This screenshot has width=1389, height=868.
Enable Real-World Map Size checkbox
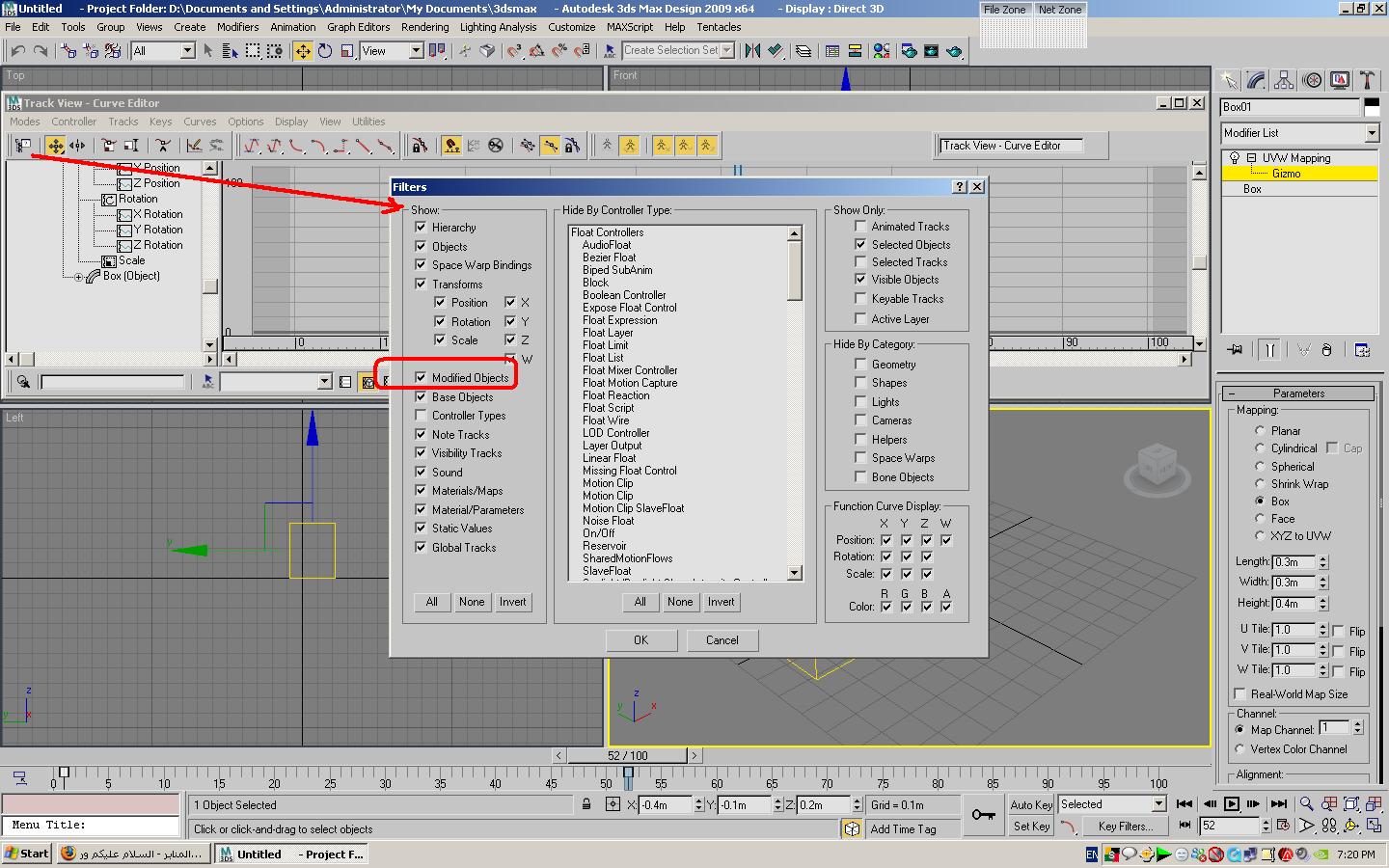click(1239, 694)
